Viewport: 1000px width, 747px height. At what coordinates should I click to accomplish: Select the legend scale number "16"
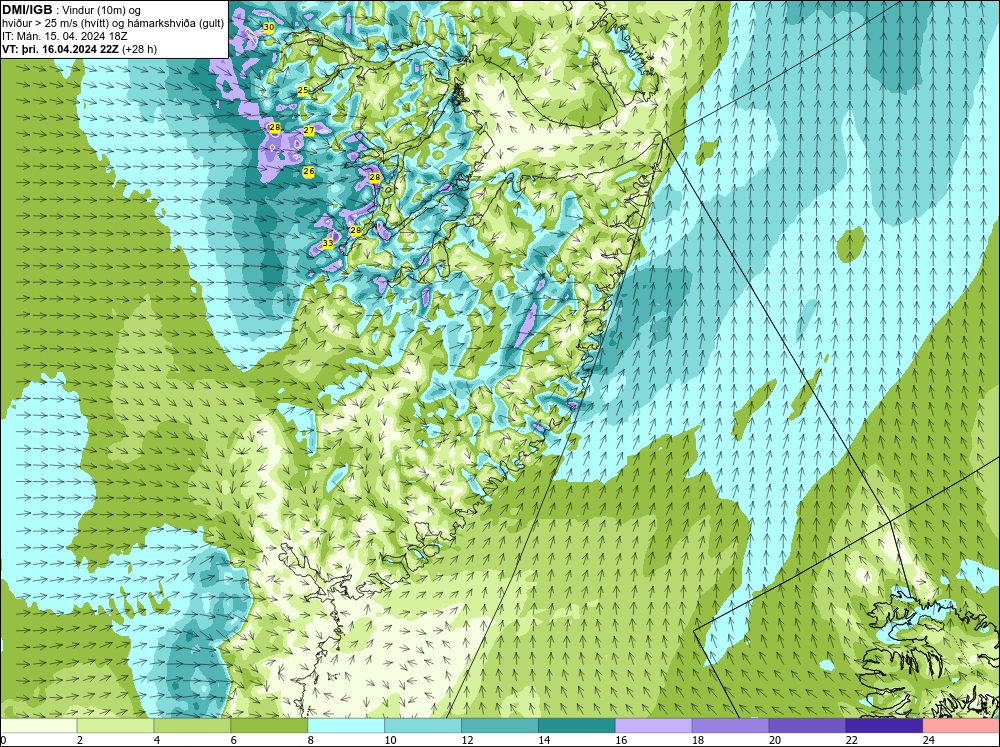[x=621, y=740]
